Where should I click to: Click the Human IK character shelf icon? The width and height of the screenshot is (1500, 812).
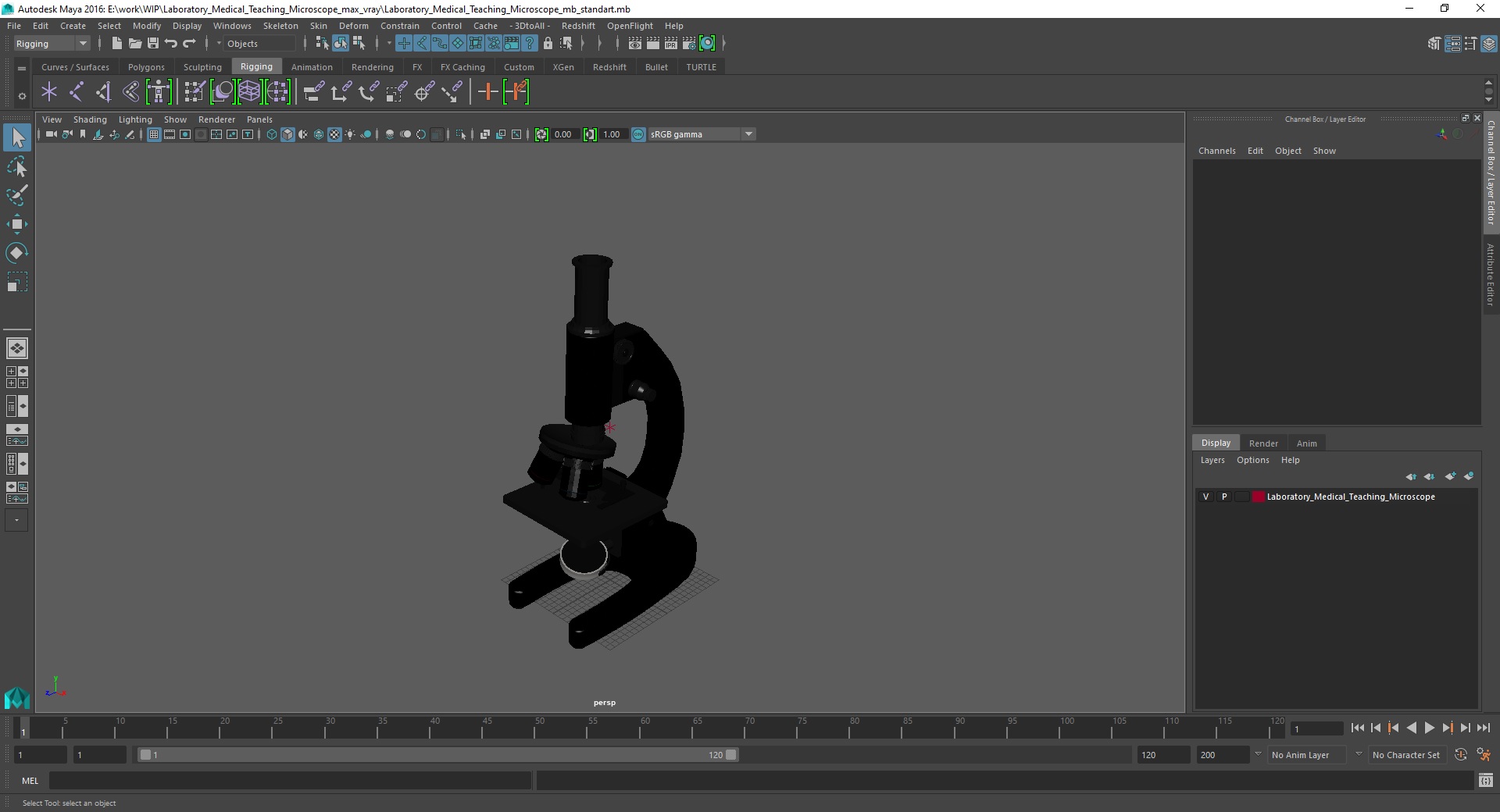point(159,92)
